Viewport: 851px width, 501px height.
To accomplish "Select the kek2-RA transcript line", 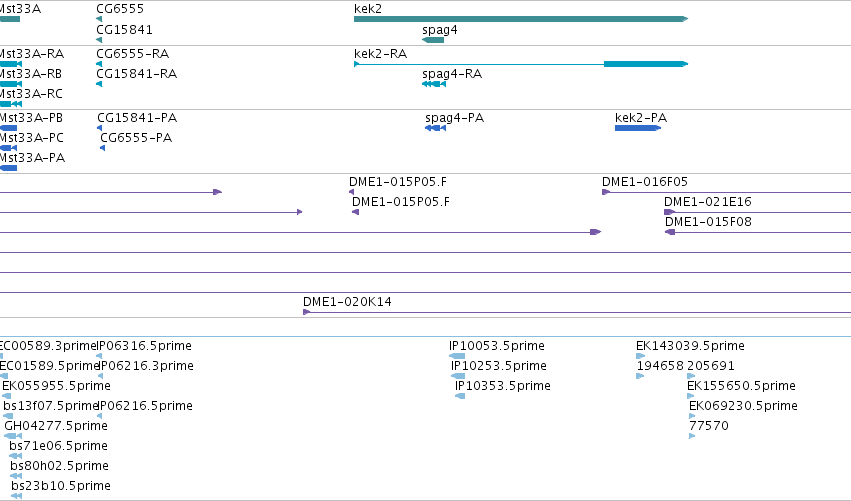I will click(x=521, y=64).
